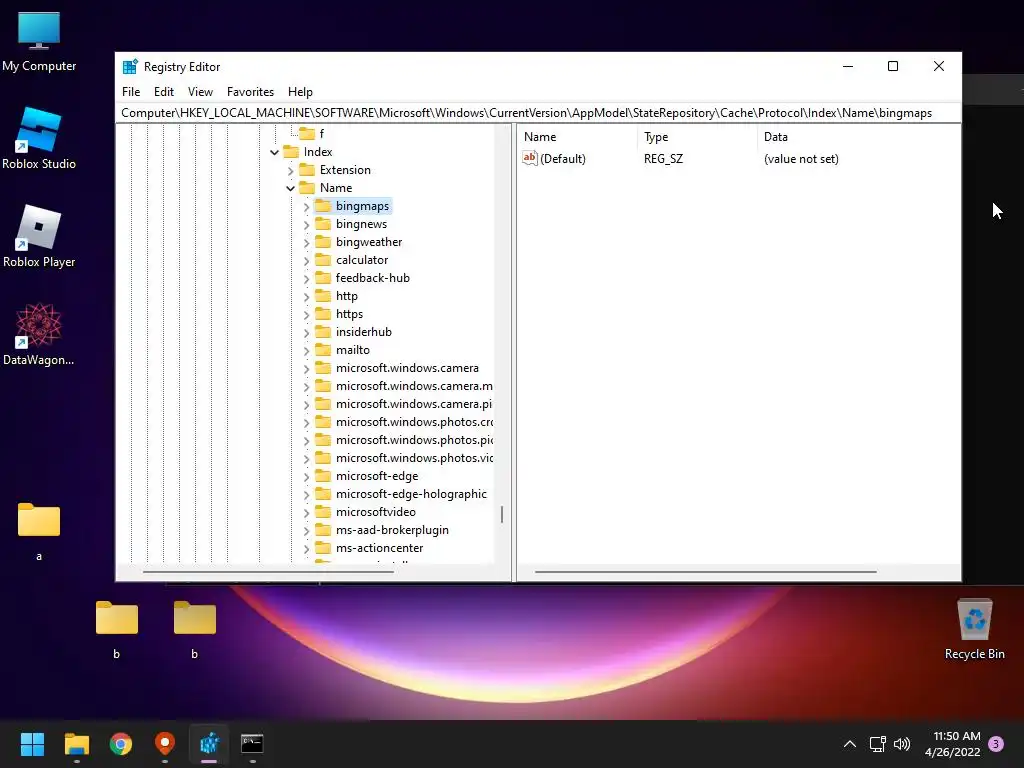Collapse the Index key
This screenshot has width=1024, height=768.
275,152
